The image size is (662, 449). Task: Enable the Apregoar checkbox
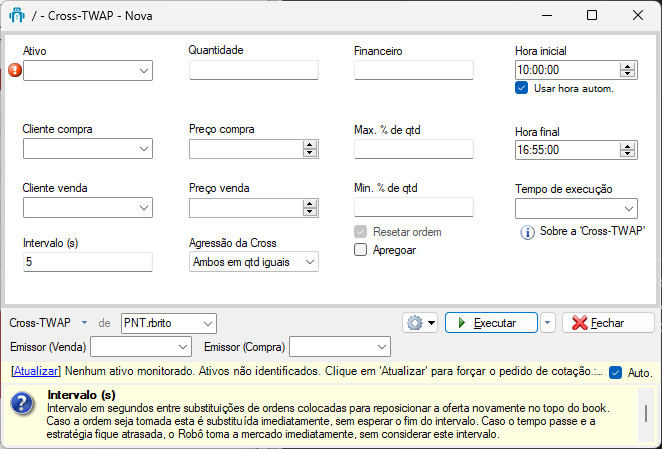click(x=361, y=250)
